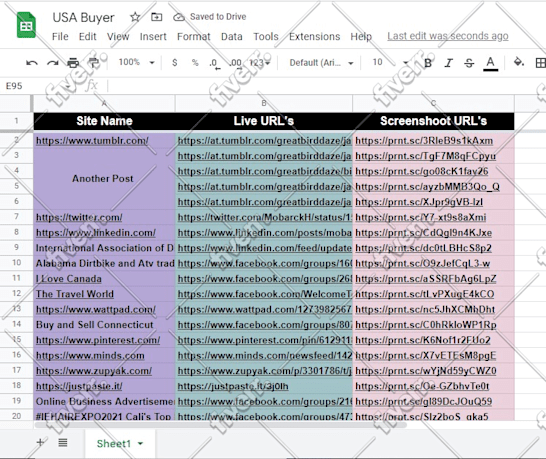The height and width of the screenshot is (459, 546).
Task: Open the borders tool
Action: pos(540,63)
